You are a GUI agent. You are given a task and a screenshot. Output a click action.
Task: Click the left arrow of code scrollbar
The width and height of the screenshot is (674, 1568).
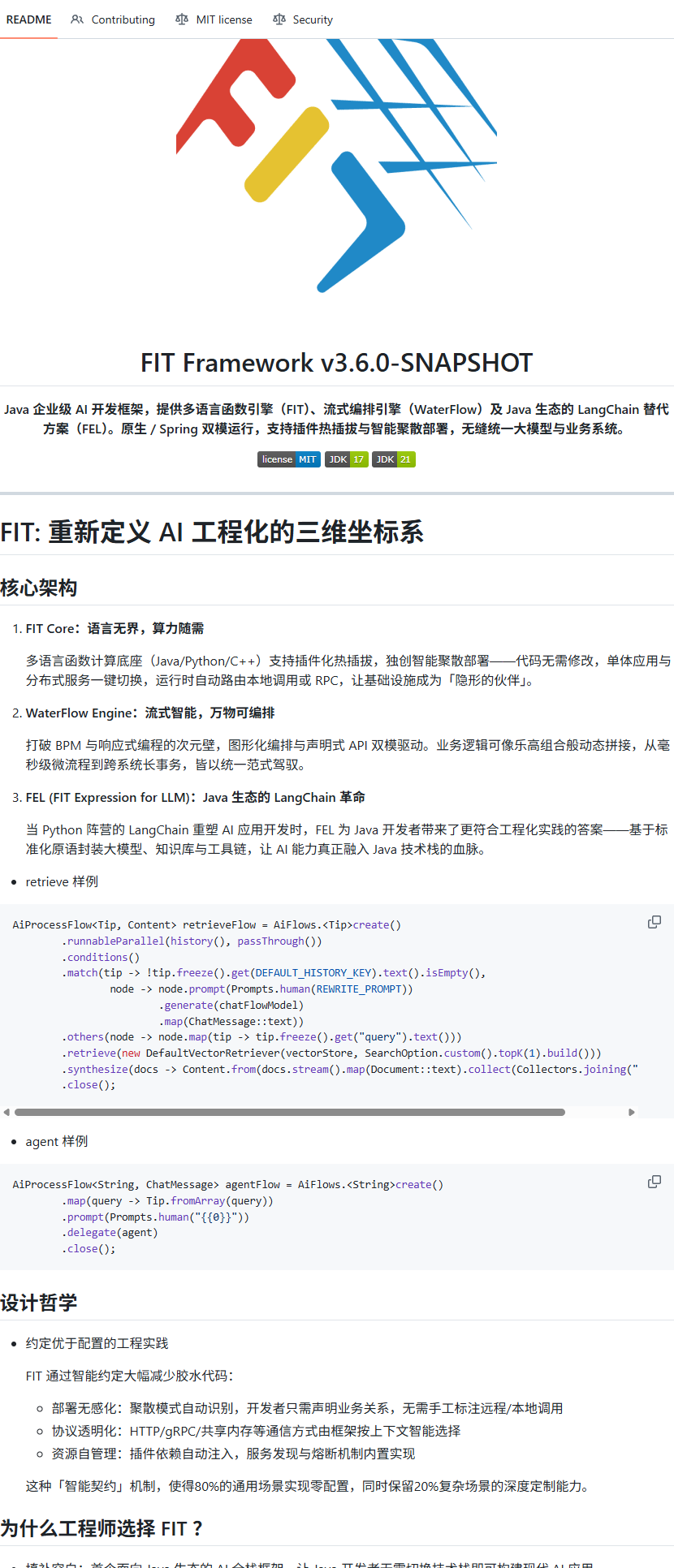(x=6, y=1112)
